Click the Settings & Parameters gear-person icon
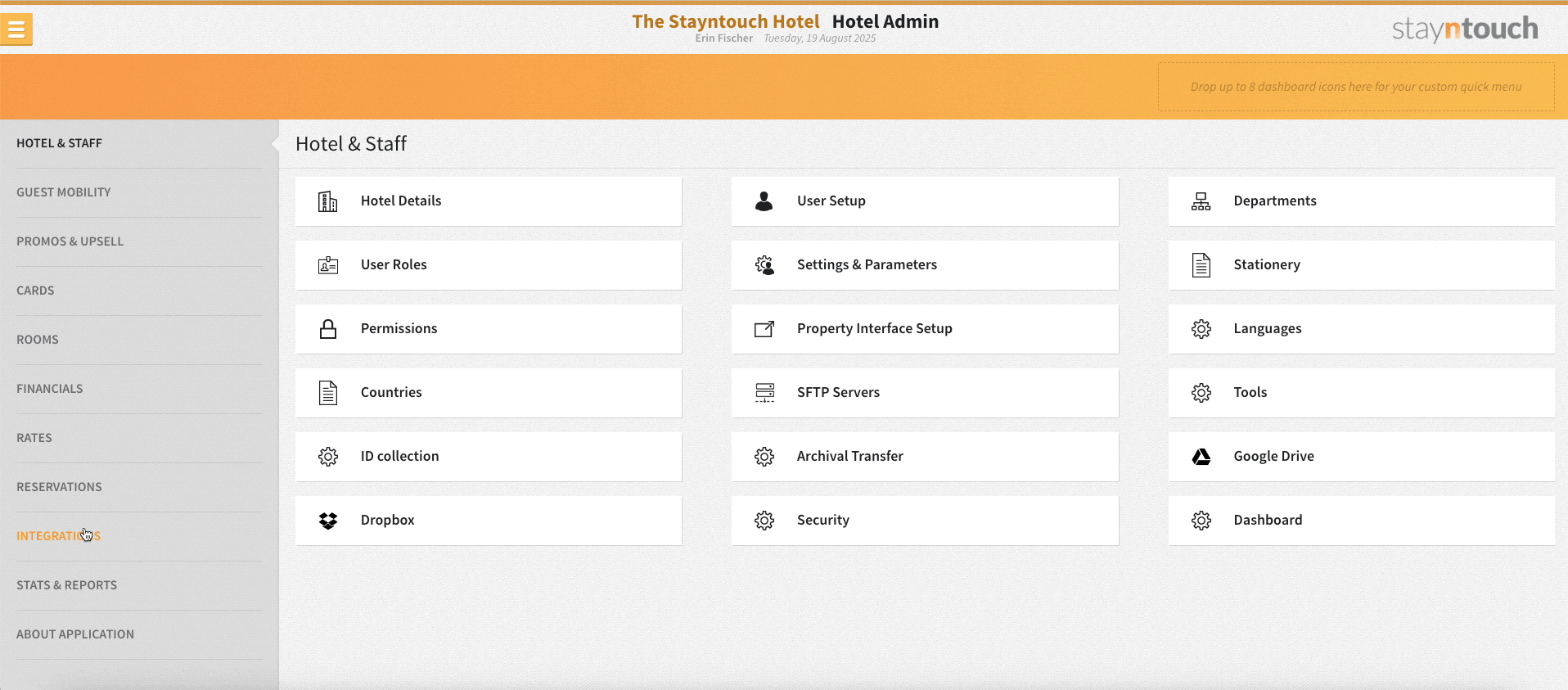Image resolution: width=1568 pixels, height=690 pixels. pos(764,265)
